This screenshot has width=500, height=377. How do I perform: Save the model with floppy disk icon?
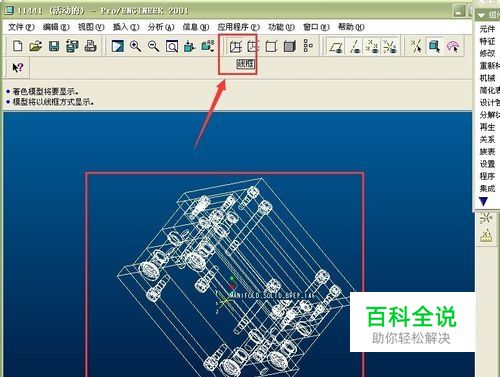pos(54,46)
